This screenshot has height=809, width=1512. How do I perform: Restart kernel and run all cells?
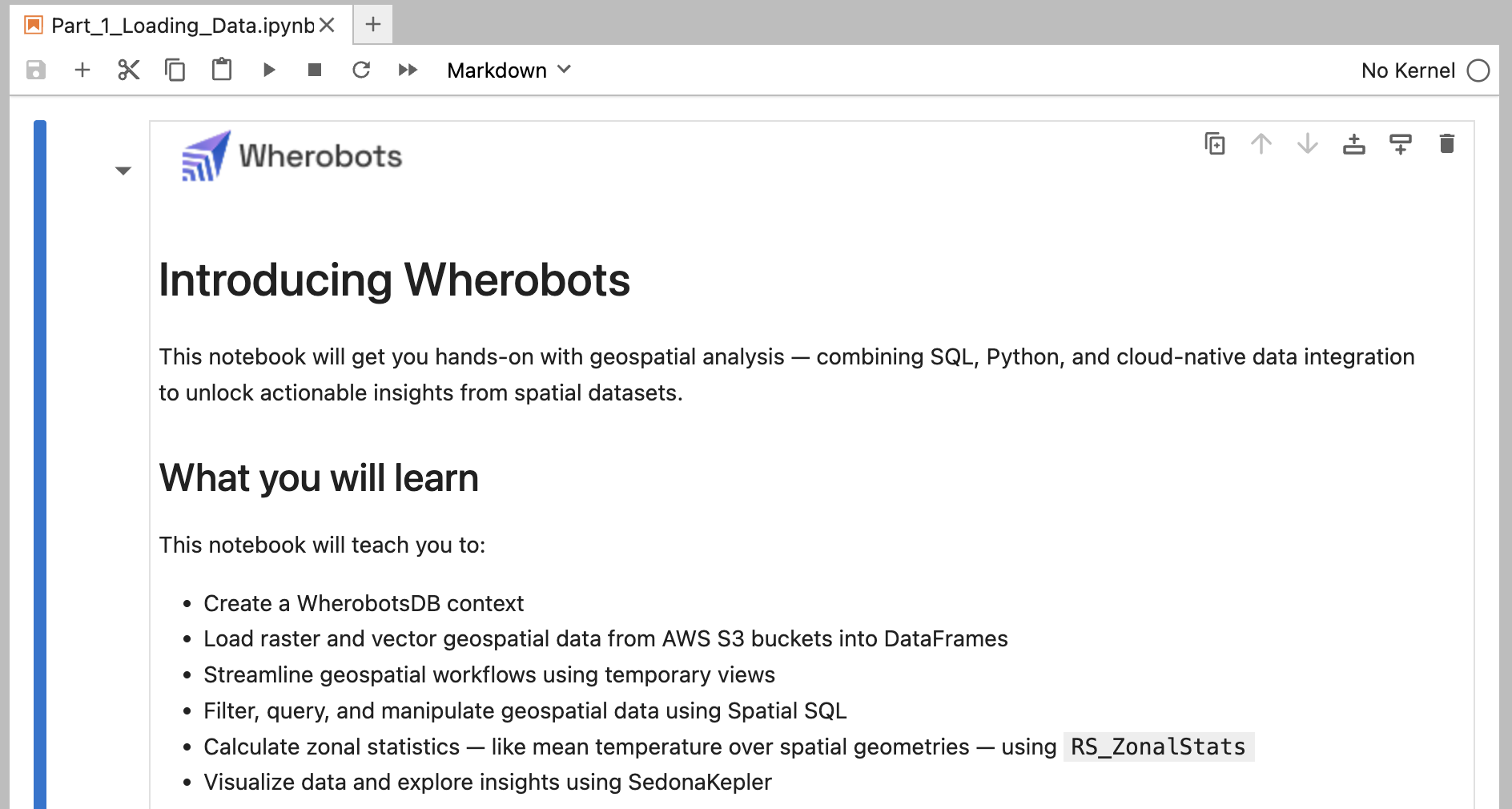408,70
